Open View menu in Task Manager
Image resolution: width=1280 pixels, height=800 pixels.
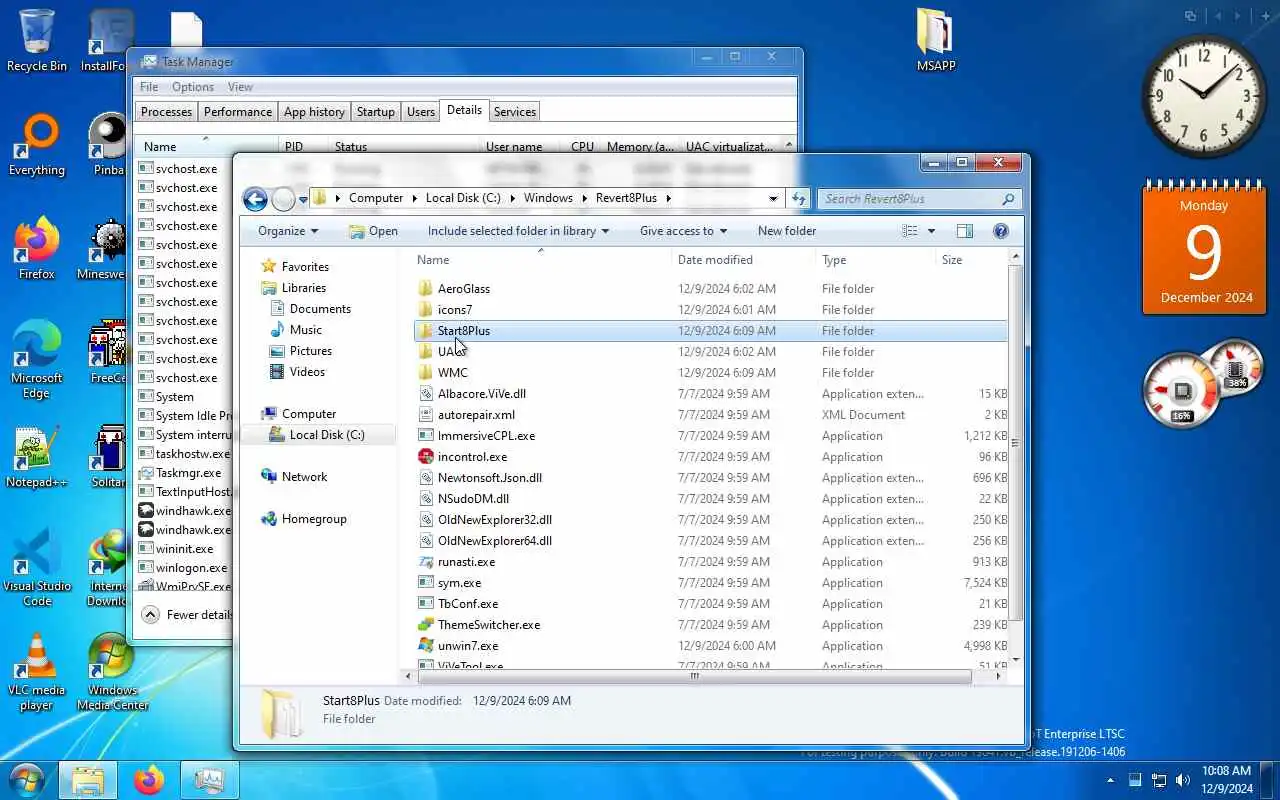coord(240,87)
